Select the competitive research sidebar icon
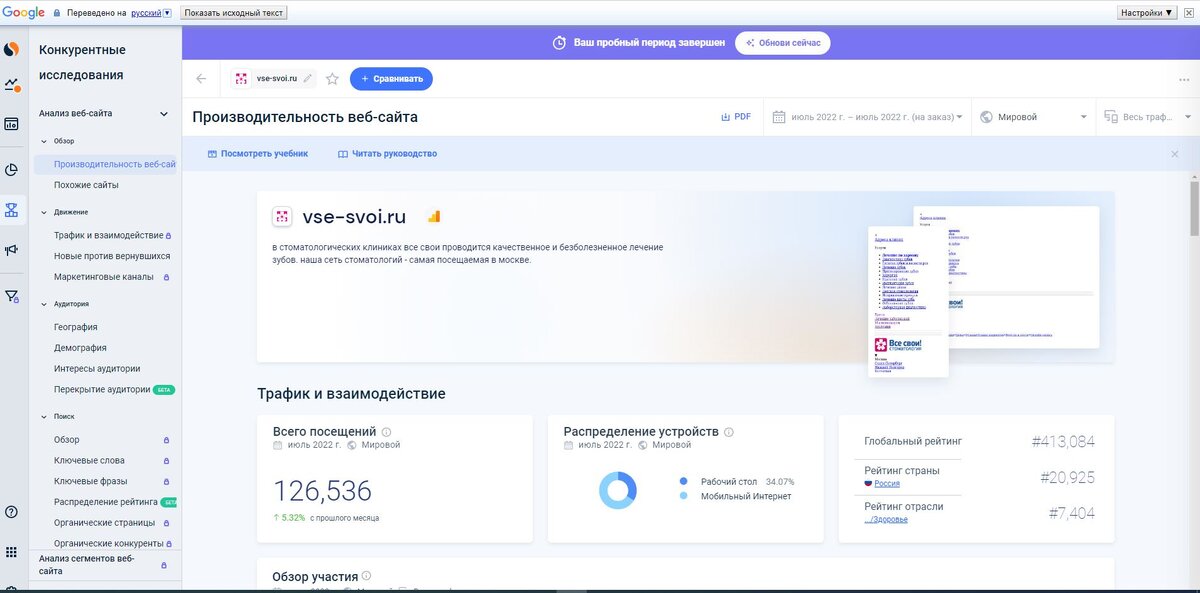The image size is (1200, 593). point(11,210)
